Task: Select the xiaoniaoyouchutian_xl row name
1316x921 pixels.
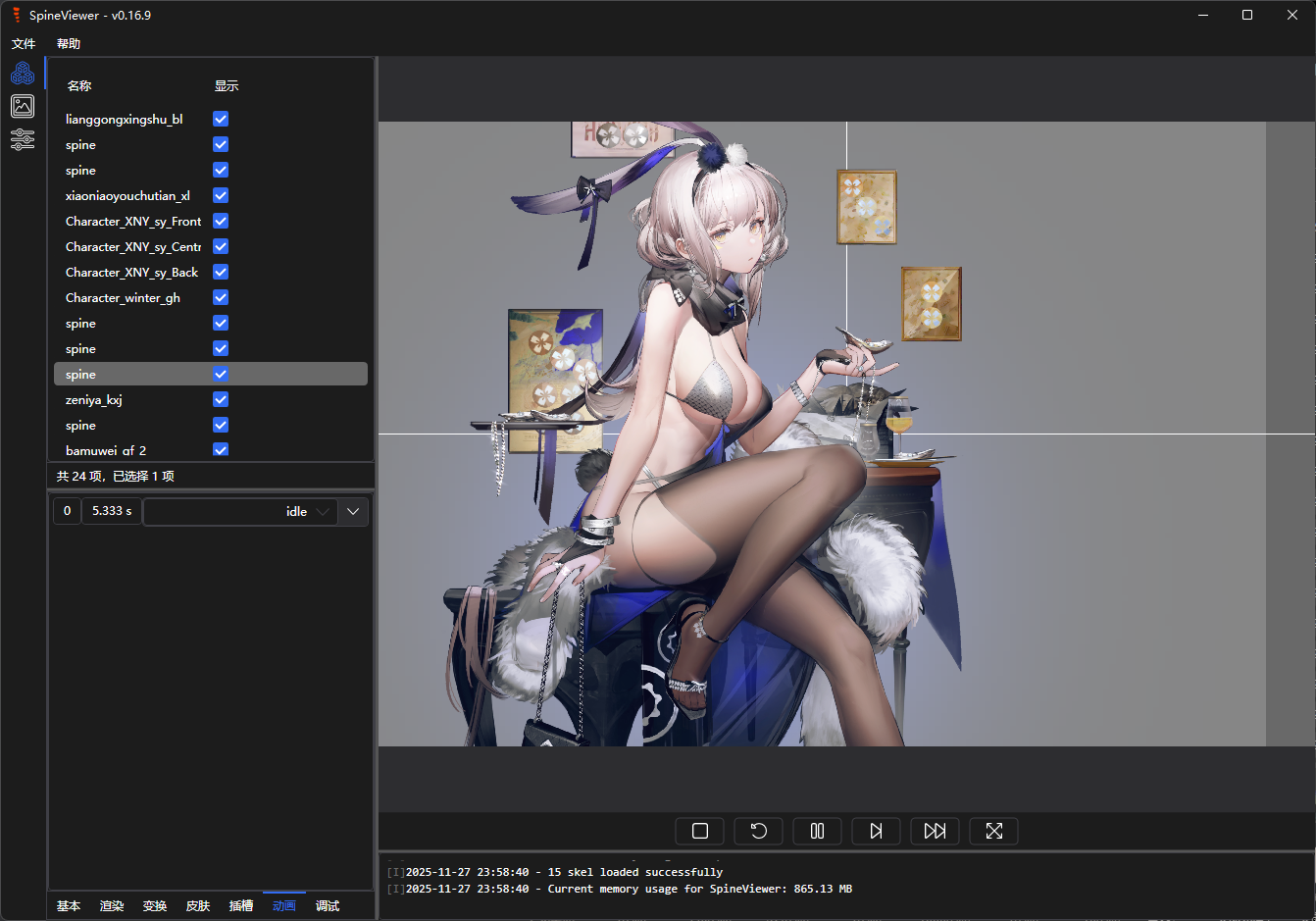Action: pos(127,195)
